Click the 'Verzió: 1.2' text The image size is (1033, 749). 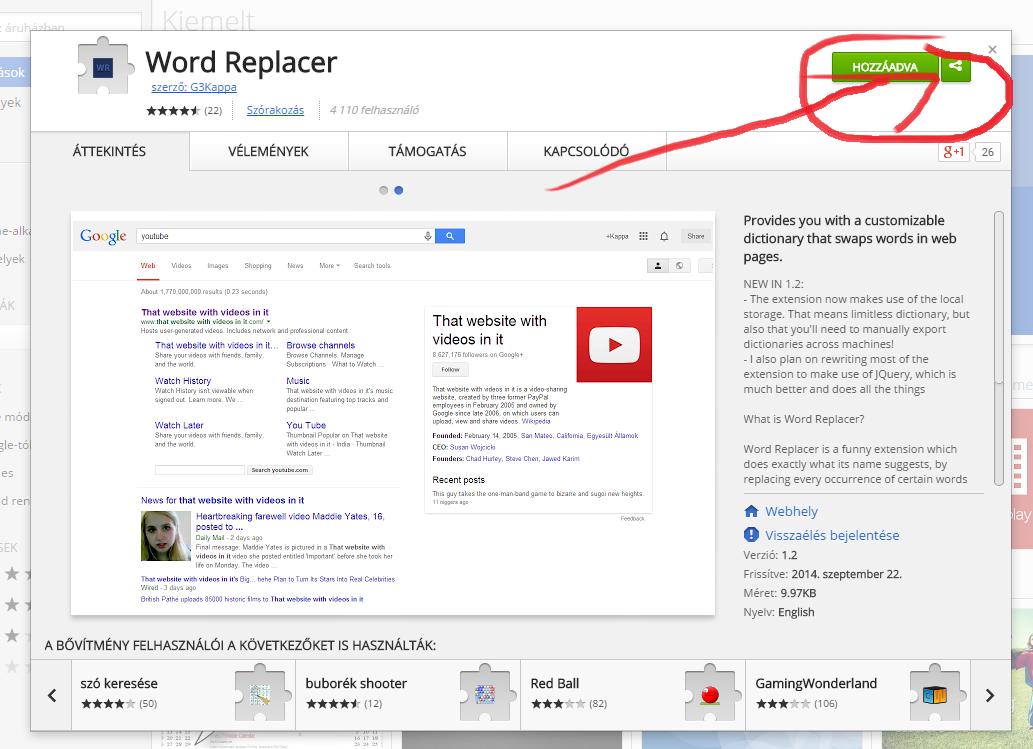click(770, 555)
